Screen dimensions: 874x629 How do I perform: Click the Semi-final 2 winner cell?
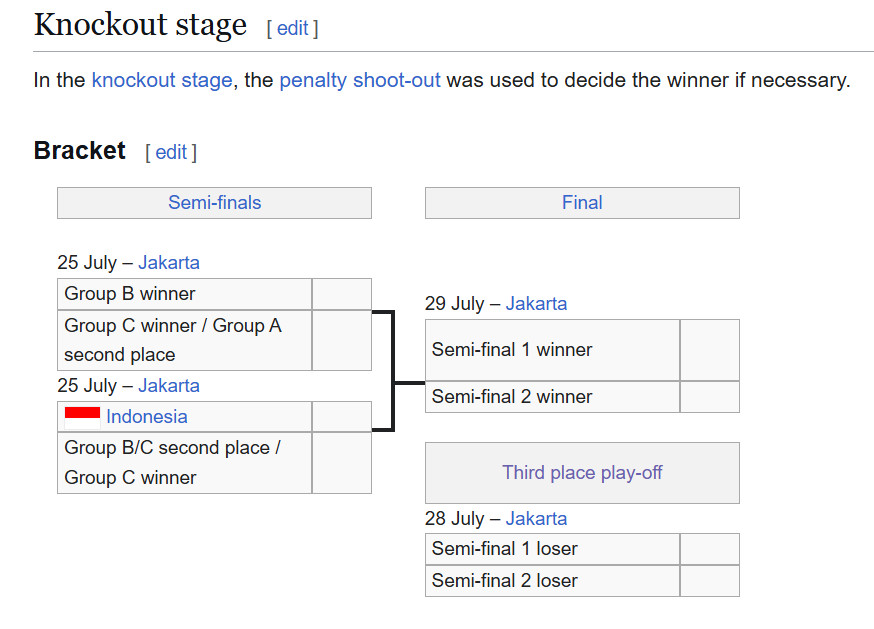tap(552, 397)
